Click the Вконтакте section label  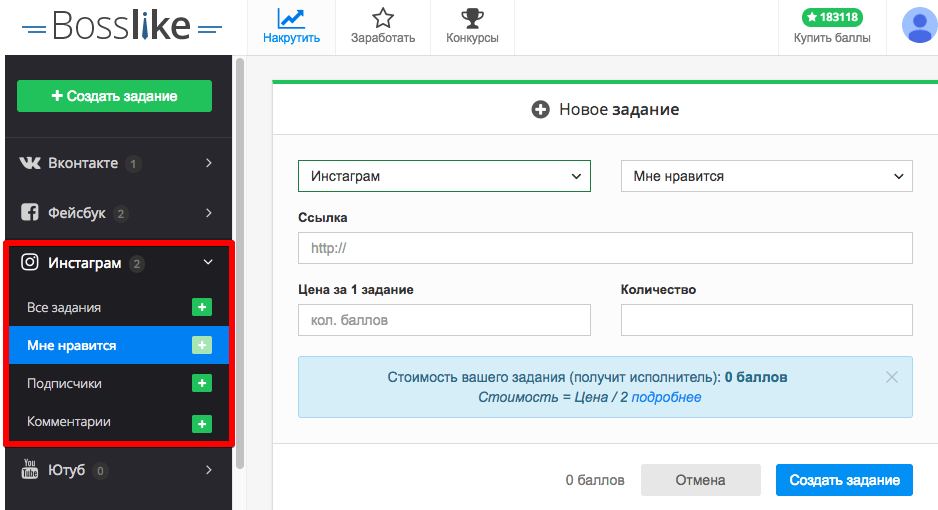click(x=83, y=163)
